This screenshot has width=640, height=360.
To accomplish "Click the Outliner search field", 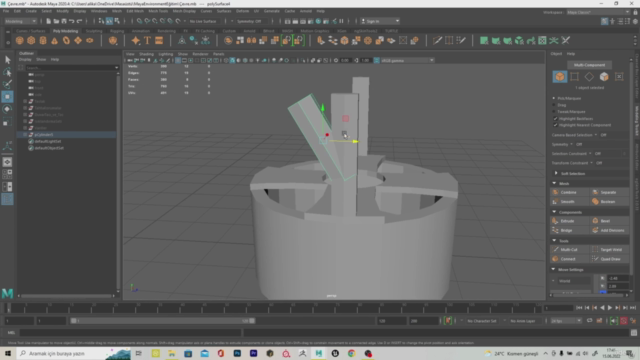I will [71, 68].
